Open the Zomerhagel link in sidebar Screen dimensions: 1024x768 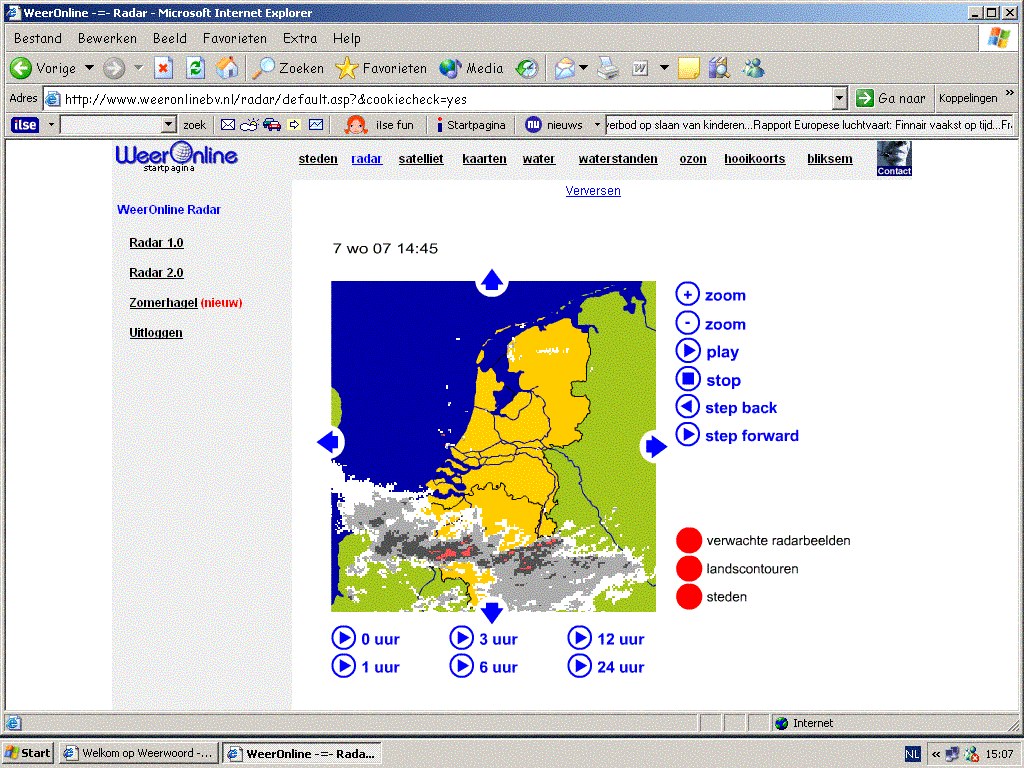tap(163, 302)
